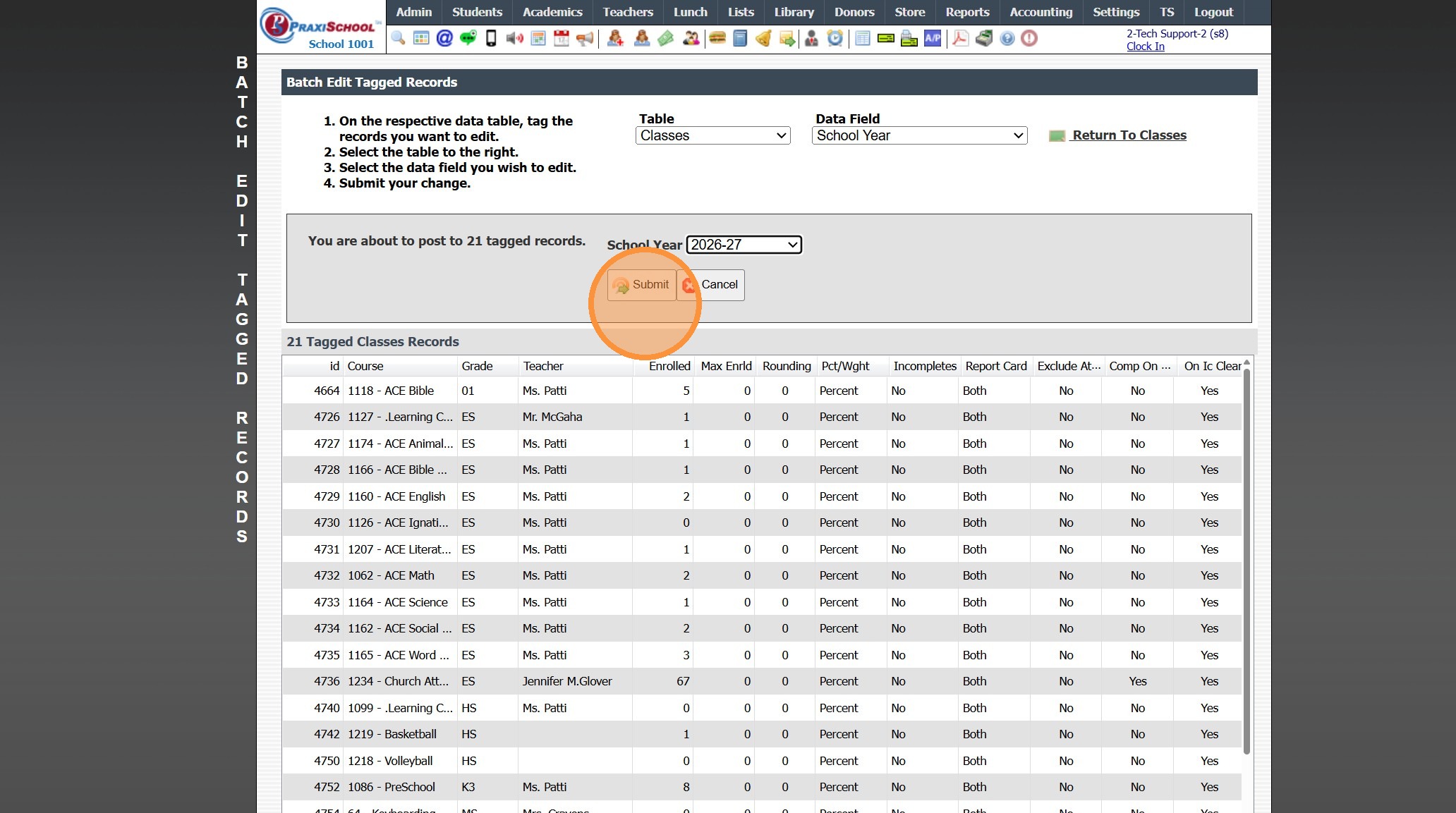The image size is (1456, 813).
Task: Click the Clock In link
Action: point(1145,47)
